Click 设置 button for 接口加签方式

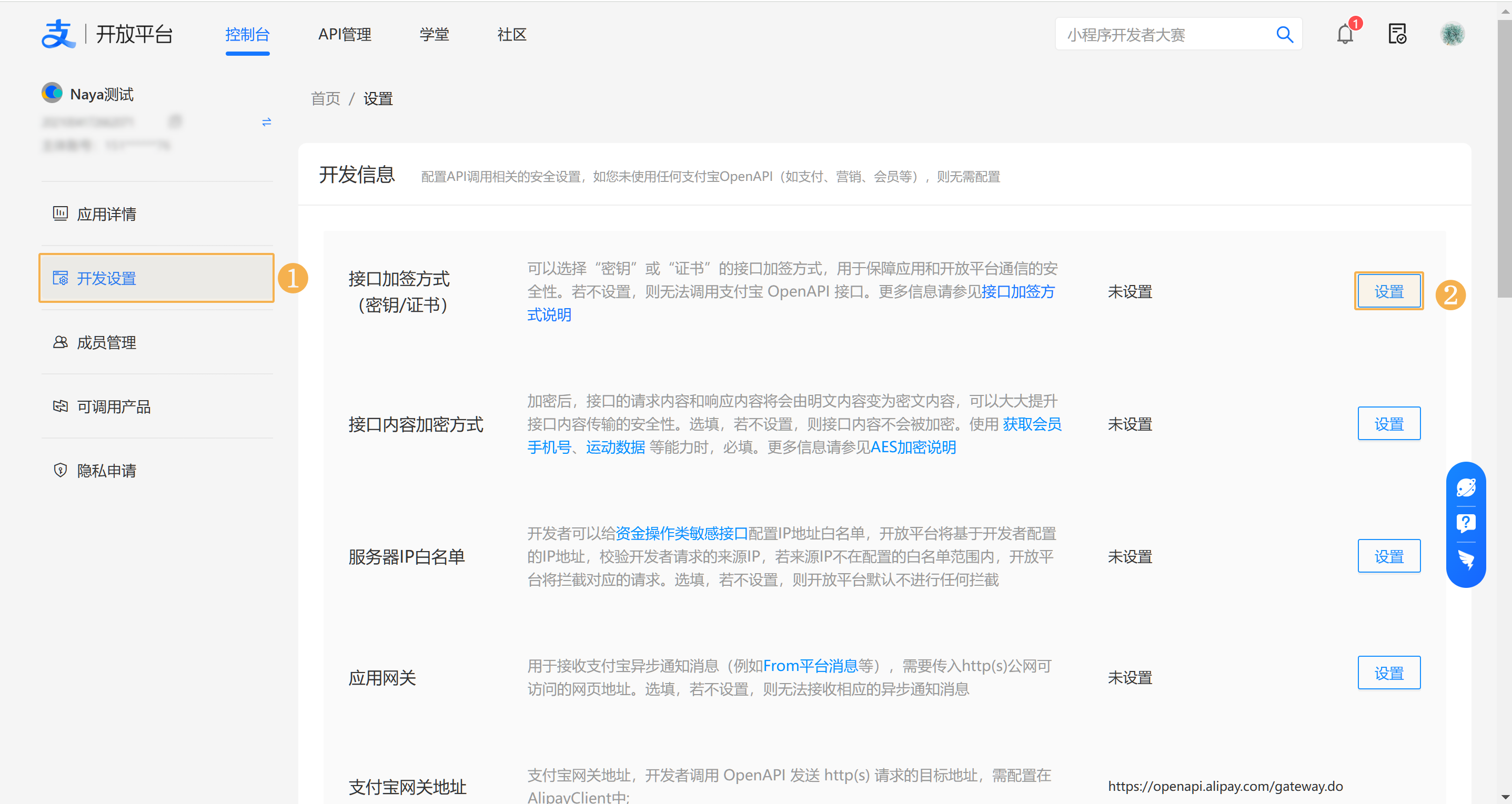1388,292
